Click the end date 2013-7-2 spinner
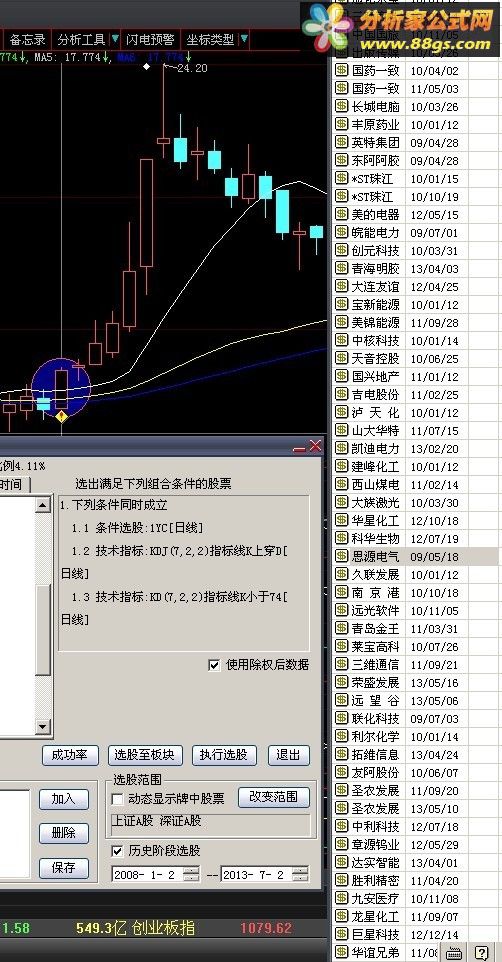Viewport: 502px width, 962px height. [x=301, y=874]
